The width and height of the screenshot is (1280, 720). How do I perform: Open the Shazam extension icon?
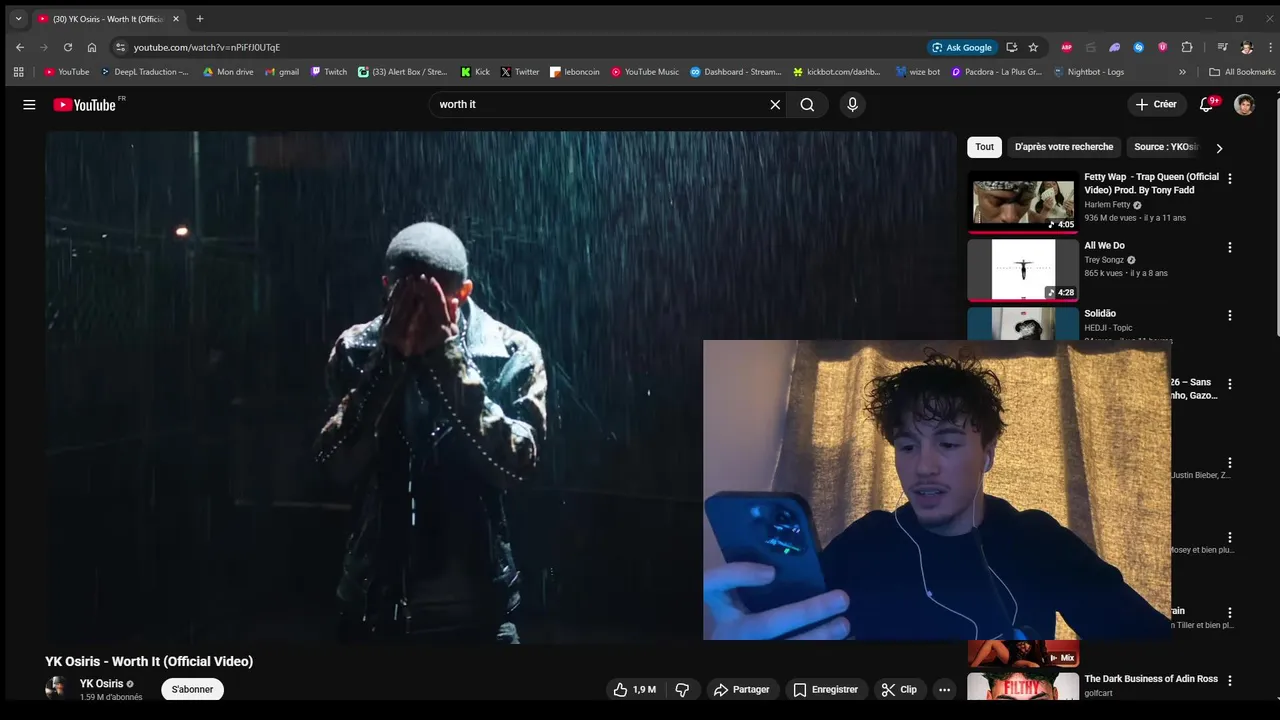(1138, 47)
